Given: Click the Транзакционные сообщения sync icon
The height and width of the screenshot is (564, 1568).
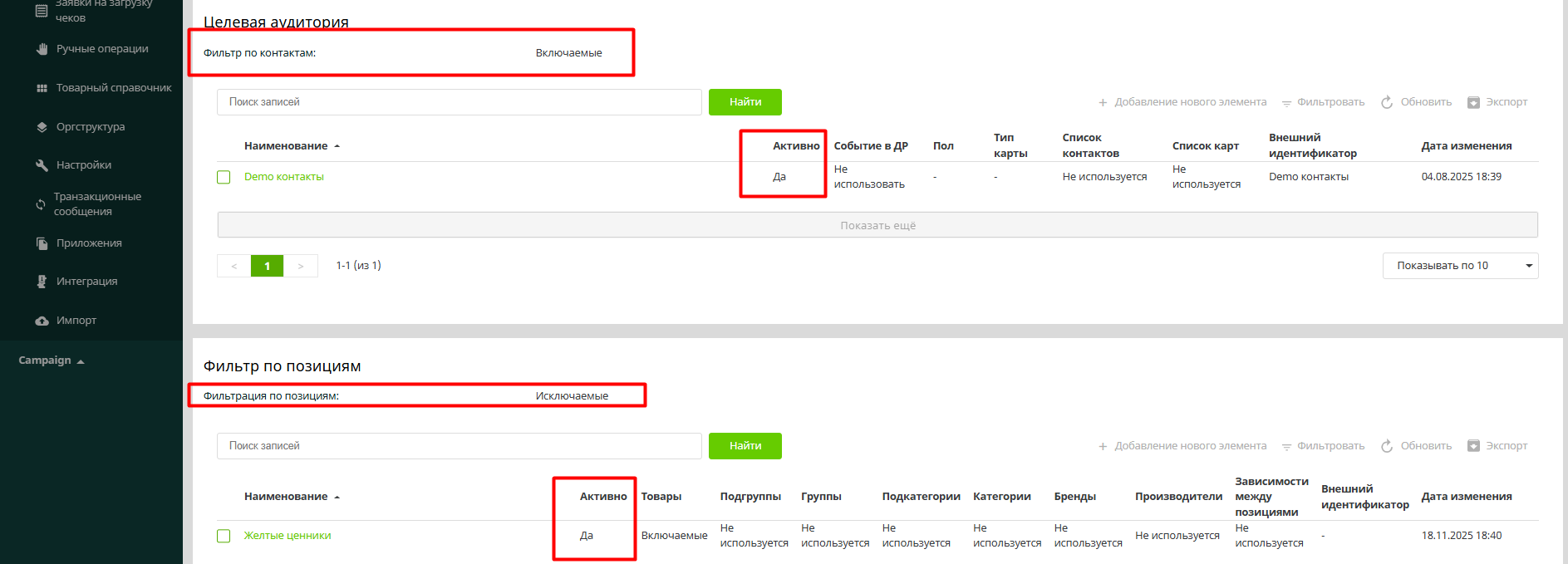Looking at the screenshot, I should [x=41, y=204].
